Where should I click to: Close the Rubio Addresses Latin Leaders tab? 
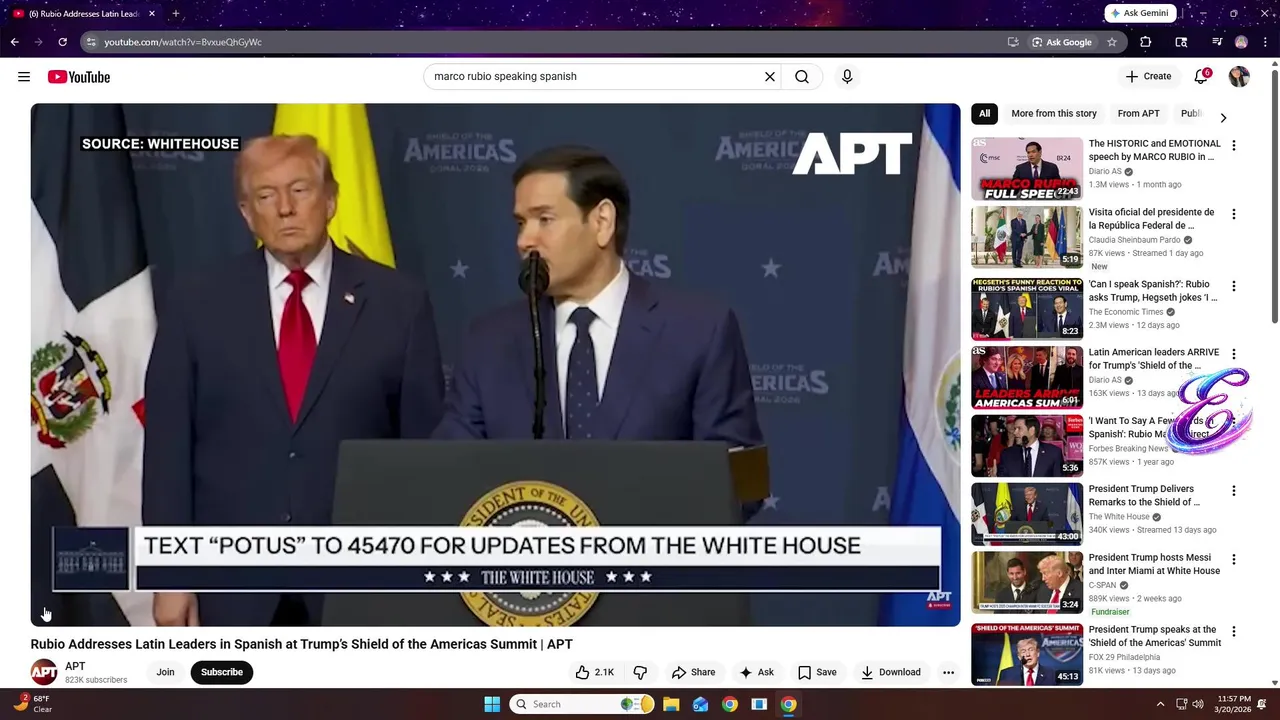[x=152, y=14]
